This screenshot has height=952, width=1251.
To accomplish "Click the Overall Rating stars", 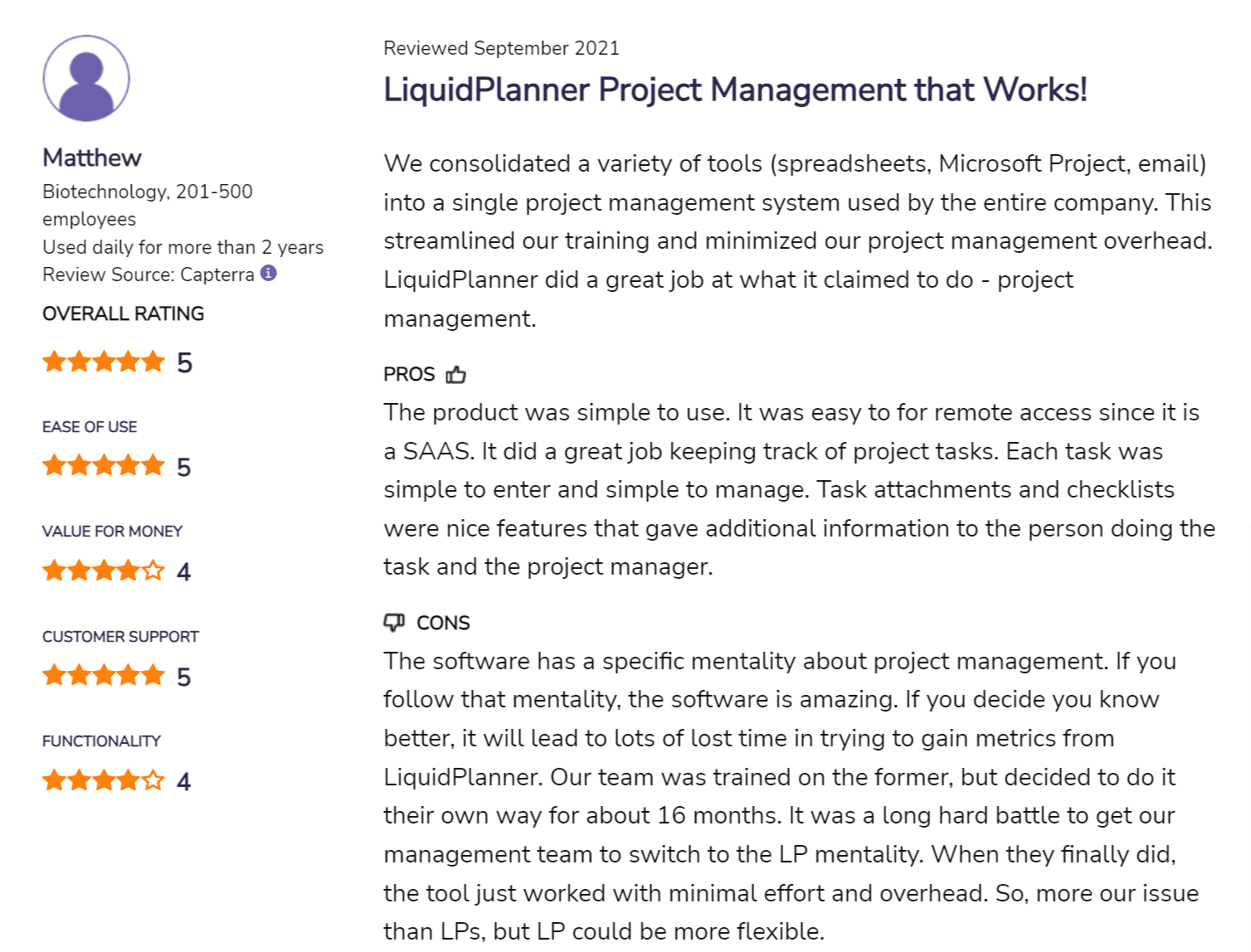I will (104, 362).
